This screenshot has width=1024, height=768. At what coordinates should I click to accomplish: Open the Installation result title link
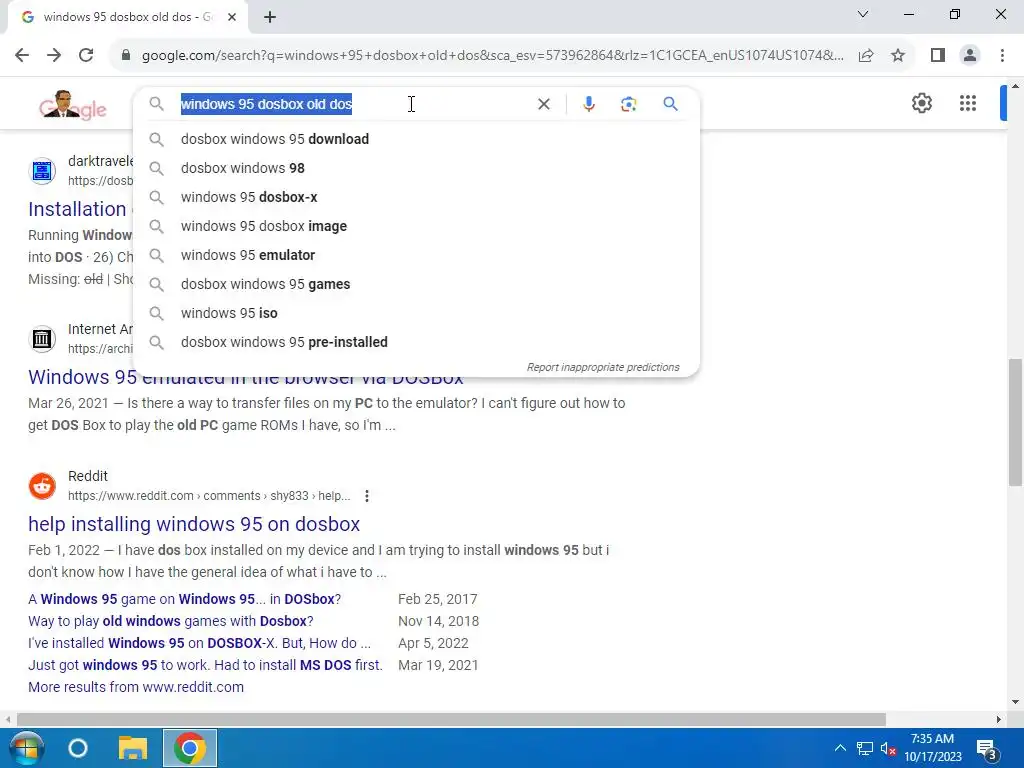77,209
